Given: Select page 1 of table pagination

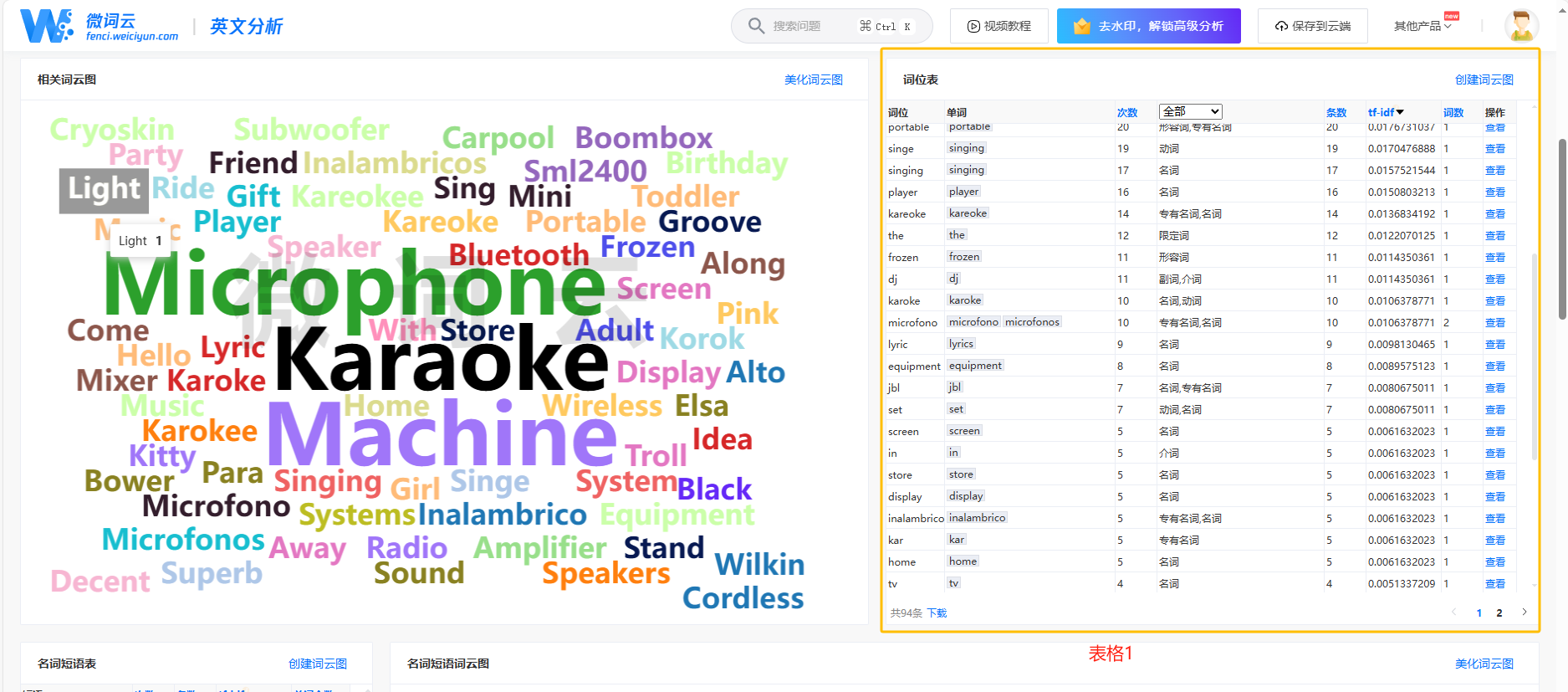Looking at the screenshot, I should [1479, 613].
